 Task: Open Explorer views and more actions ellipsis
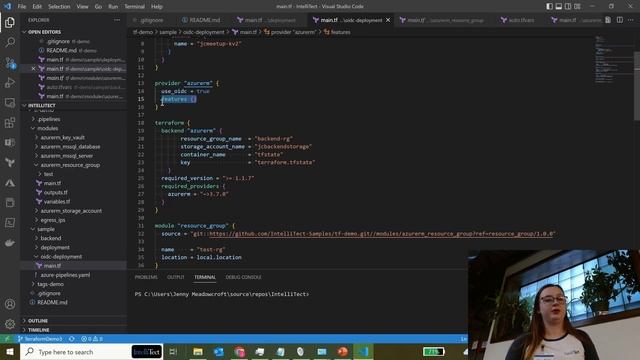point(117,20)
